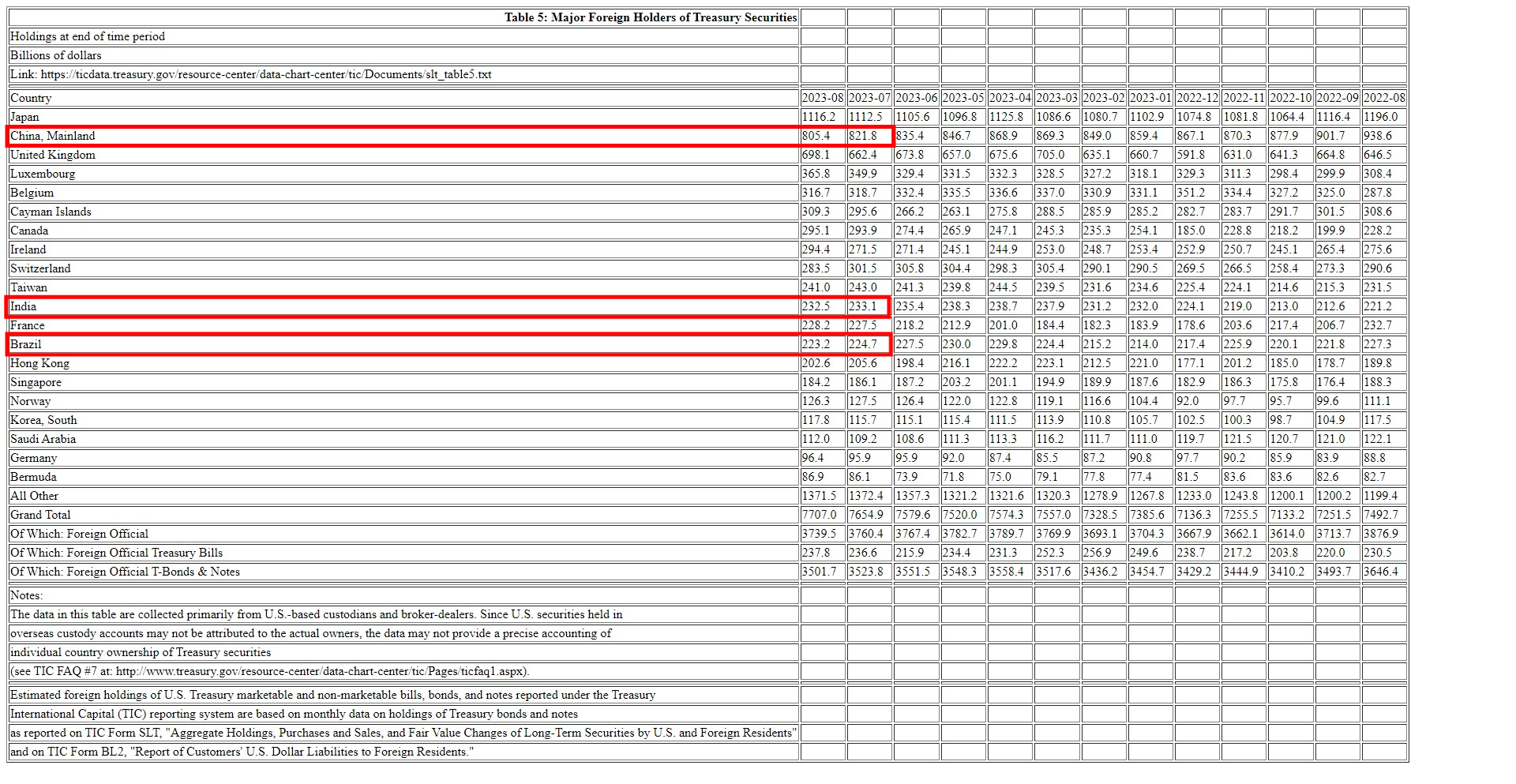The width and height of the screenshot is (1516, 784).
Task: Click the table title Major Foreign Holders cell
Action: click(x=403, y=17)
